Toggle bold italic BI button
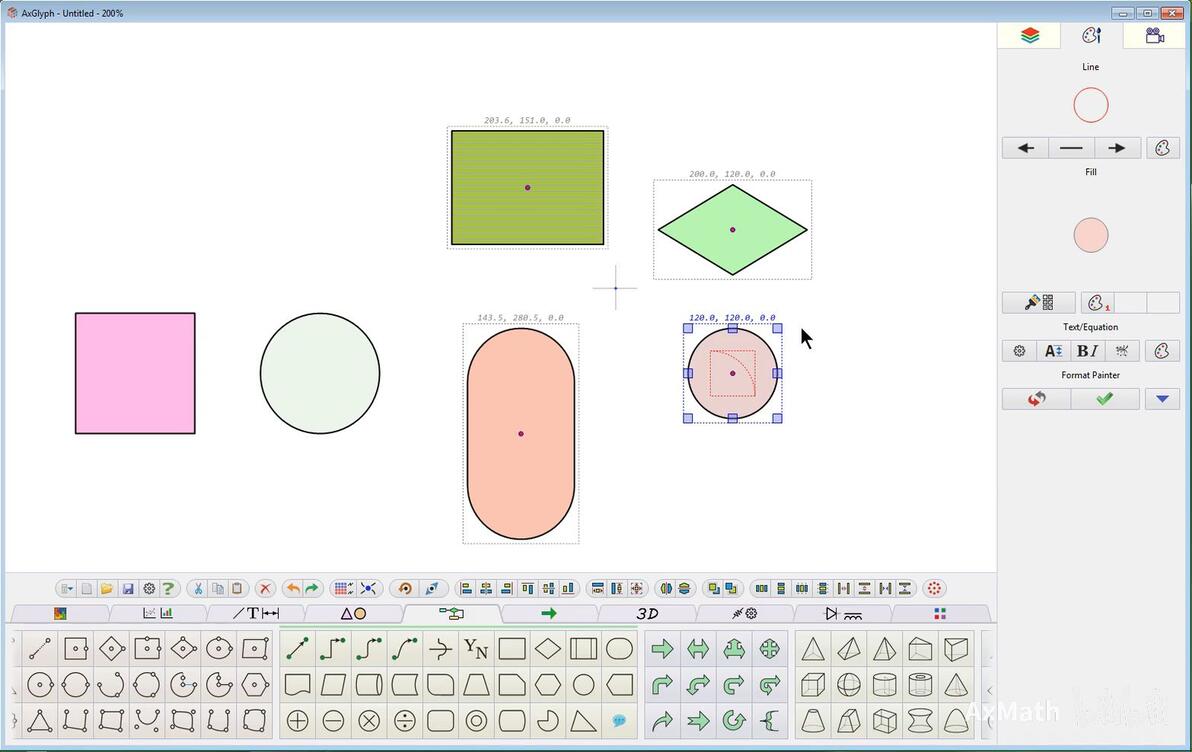1192x752 pixels. click(x=1087, y=351)
